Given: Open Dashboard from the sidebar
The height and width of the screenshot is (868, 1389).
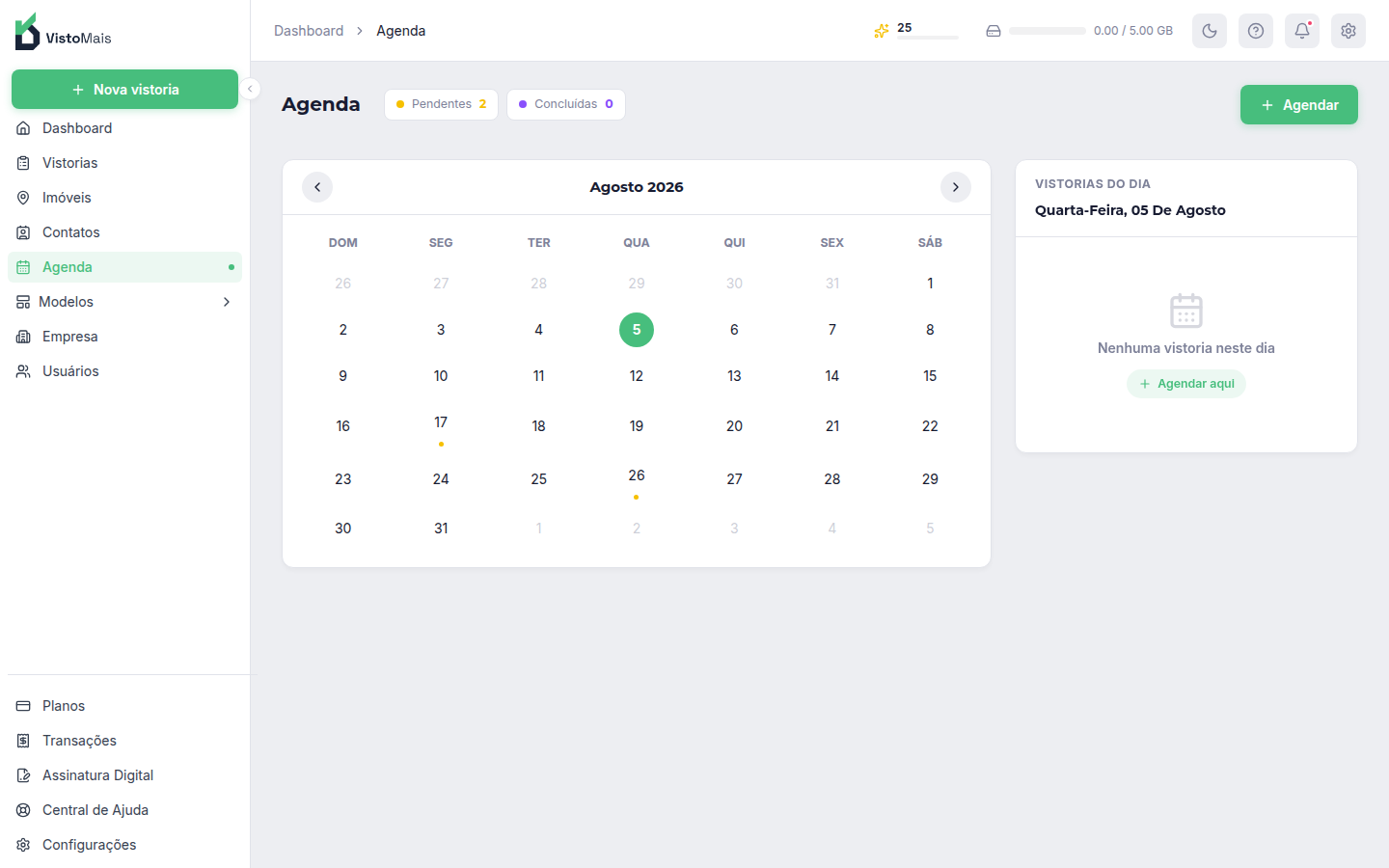Looking at the screenshot, I should point(124,128).
